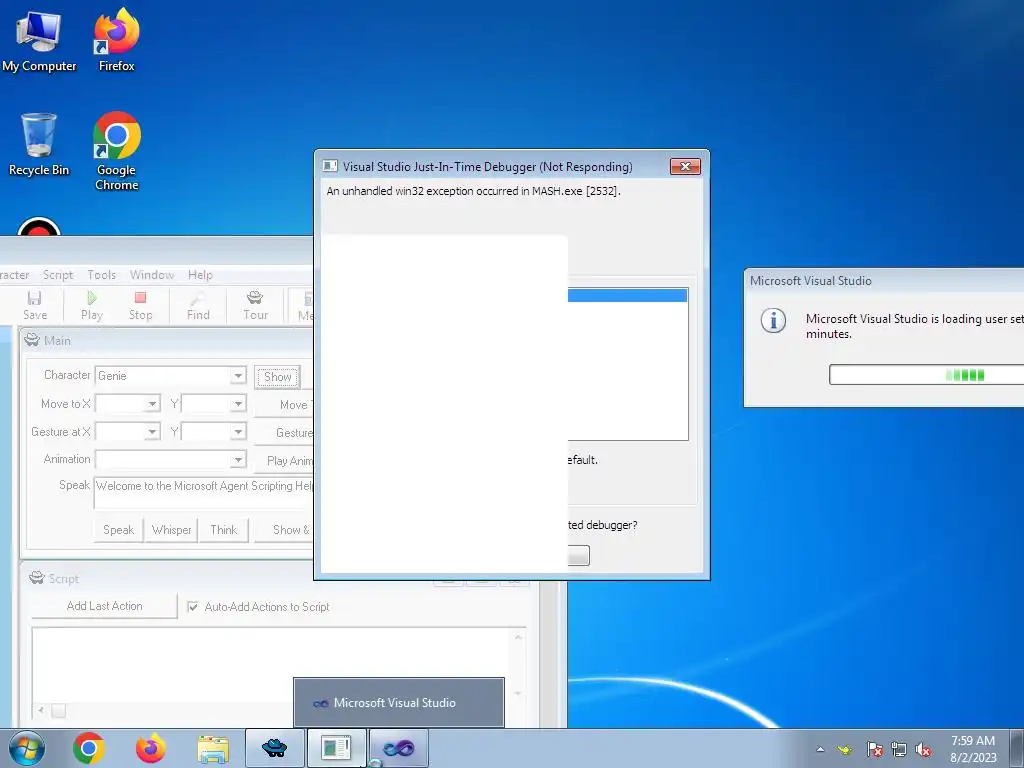Screen dimensions: 1024x768
Task: Click the Find toolbar icon
Action: 198,305
